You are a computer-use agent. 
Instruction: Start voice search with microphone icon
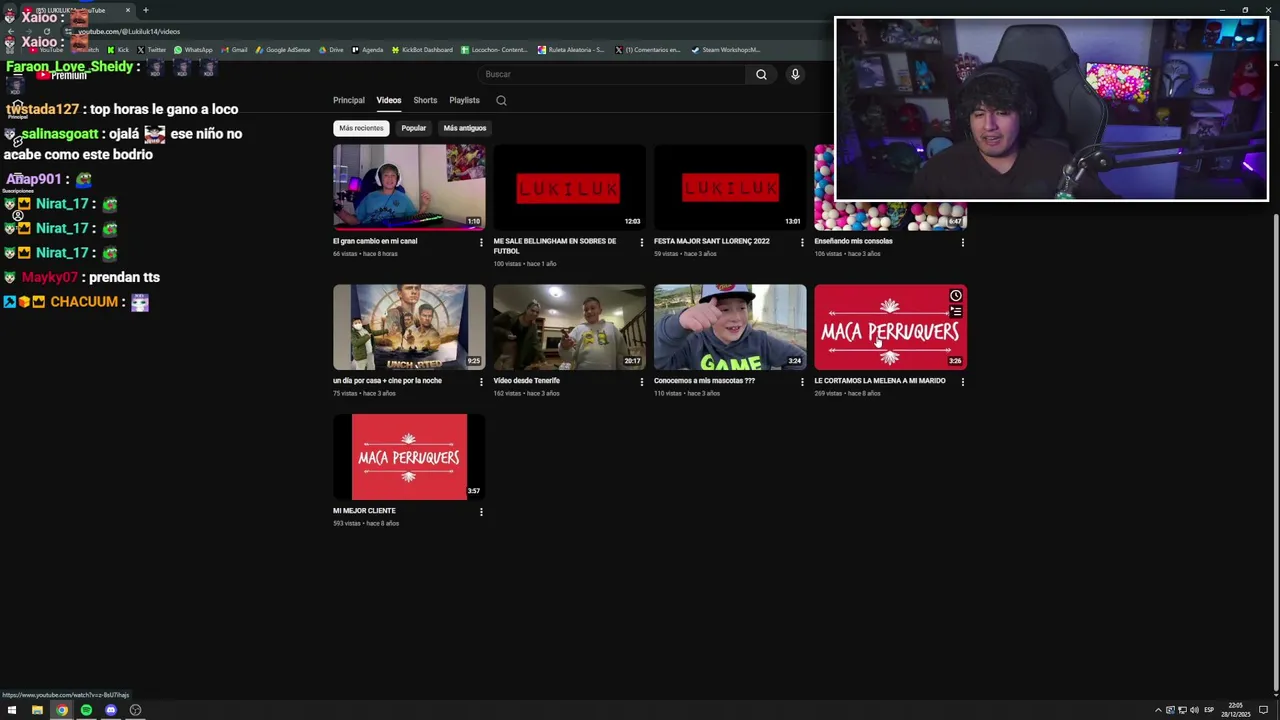tap(795, 74)
